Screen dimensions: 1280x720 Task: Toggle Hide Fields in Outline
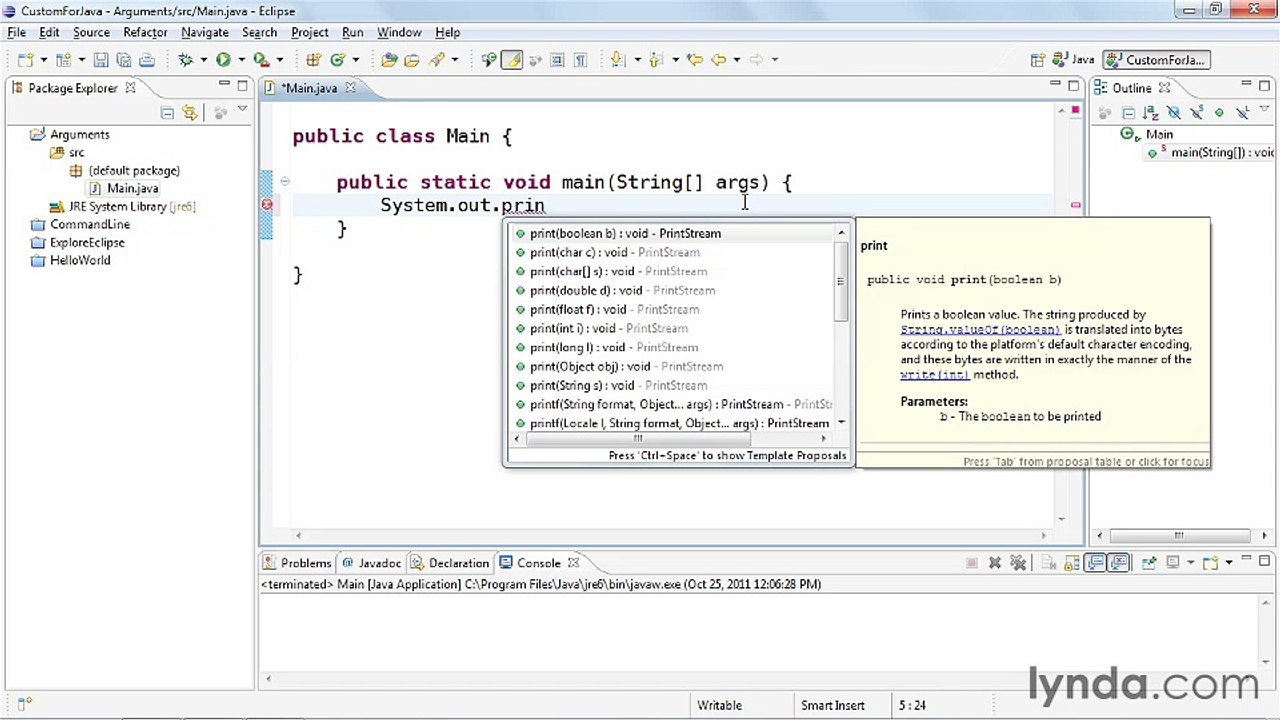(x=1174, y=112)
